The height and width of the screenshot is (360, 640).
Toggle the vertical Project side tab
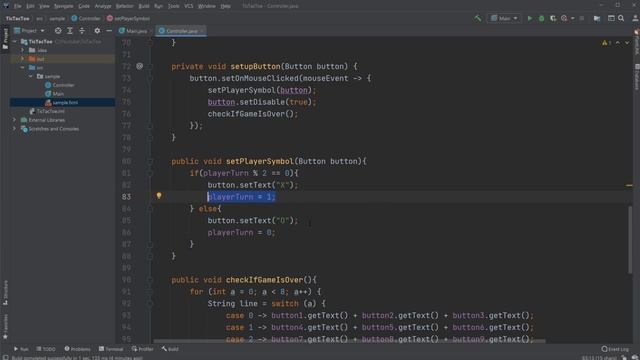point(5,39)
